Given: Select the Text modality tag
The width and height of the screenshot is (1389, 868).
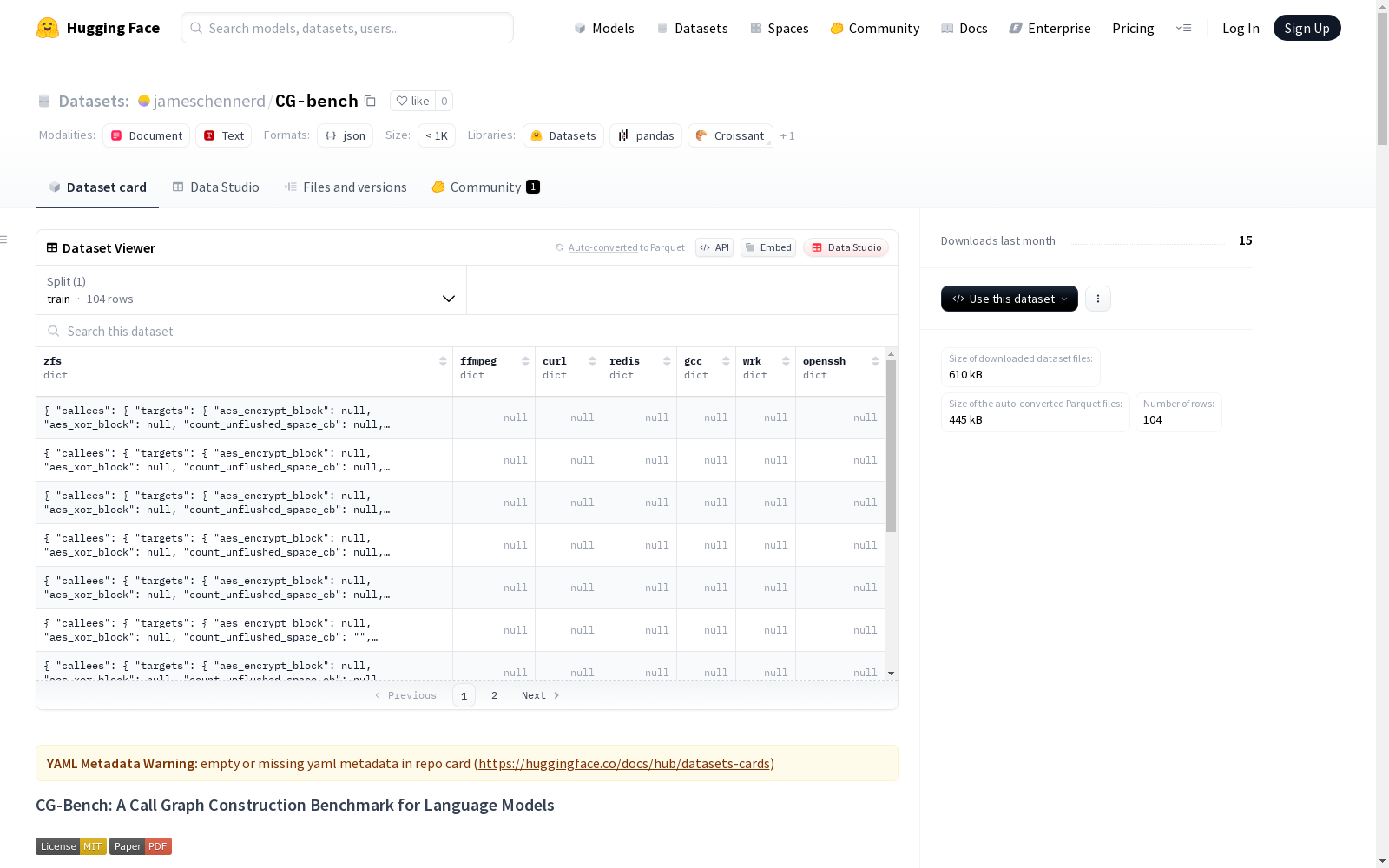Looking at the screenshot, I should (223, 135).
